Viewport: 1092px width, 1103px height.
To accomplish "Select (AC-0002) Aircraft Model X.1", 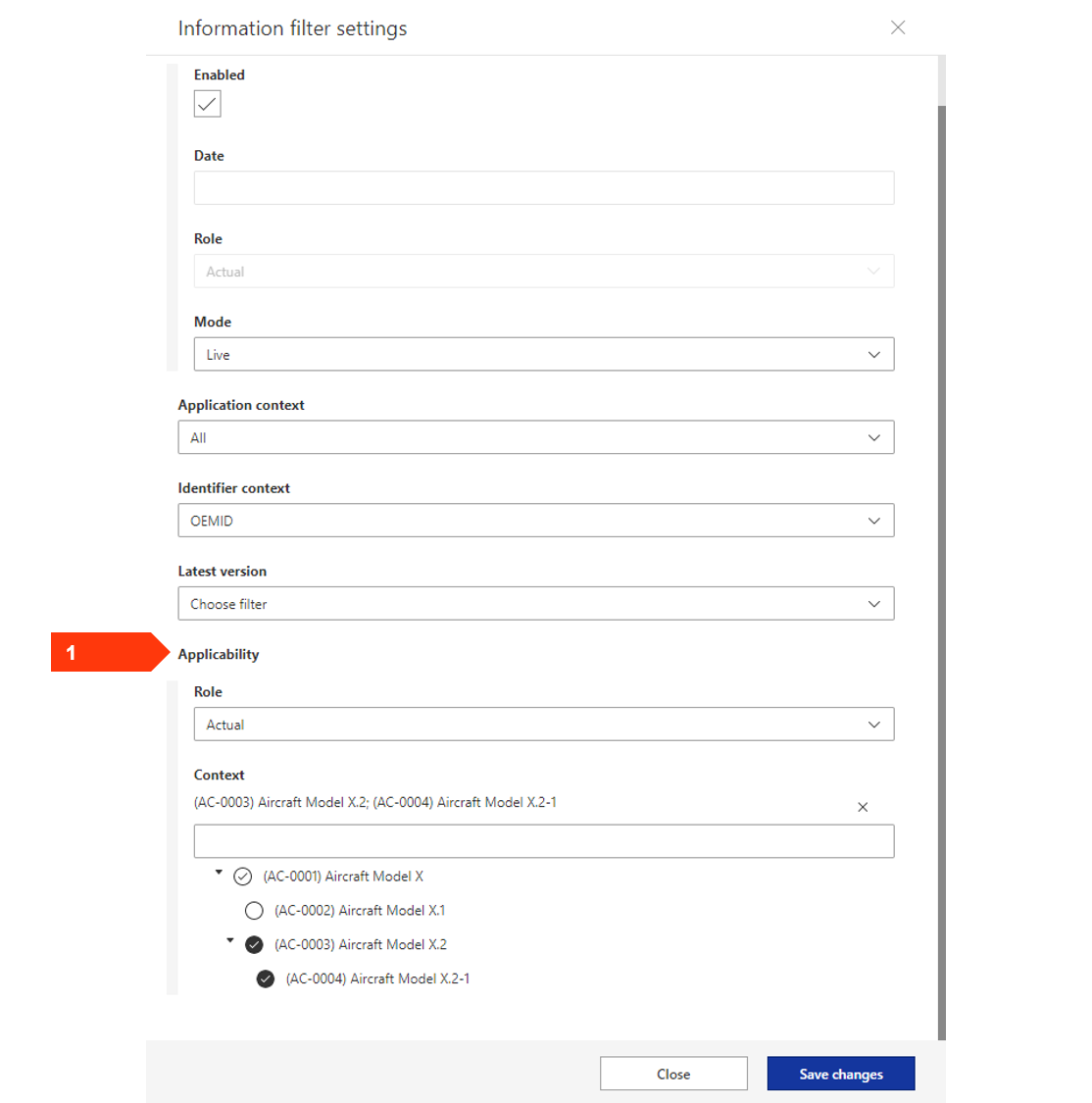I will point(254,910).
